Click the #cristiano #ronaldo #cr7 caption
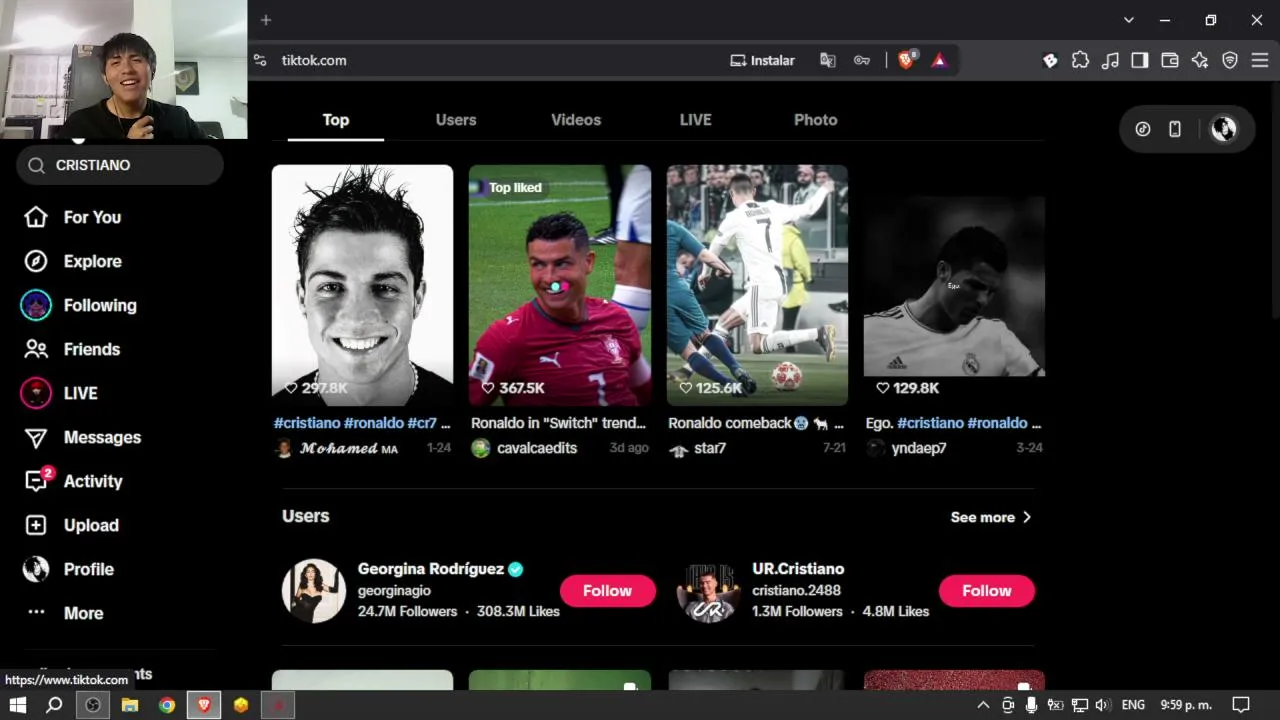 pos(362,423)
